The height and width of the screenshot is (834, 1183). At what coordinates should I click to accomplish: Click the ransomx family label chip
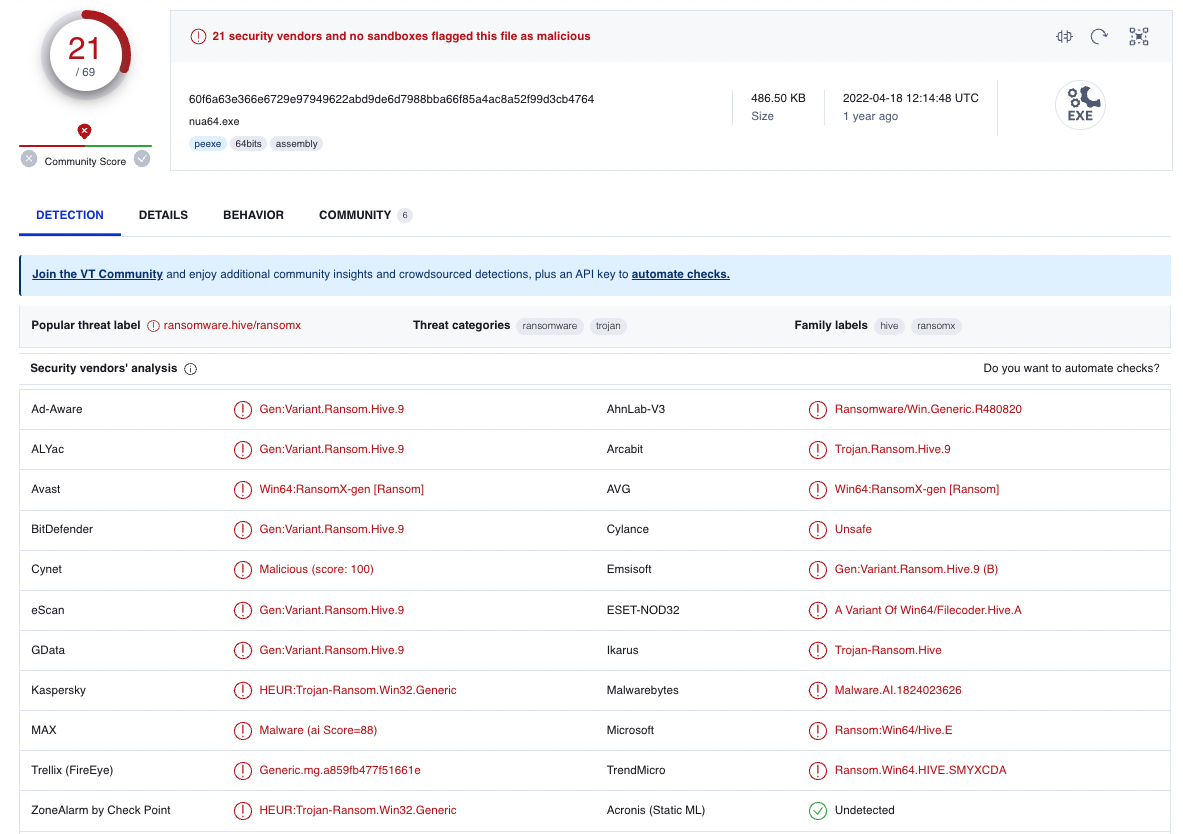click(936, 326)
